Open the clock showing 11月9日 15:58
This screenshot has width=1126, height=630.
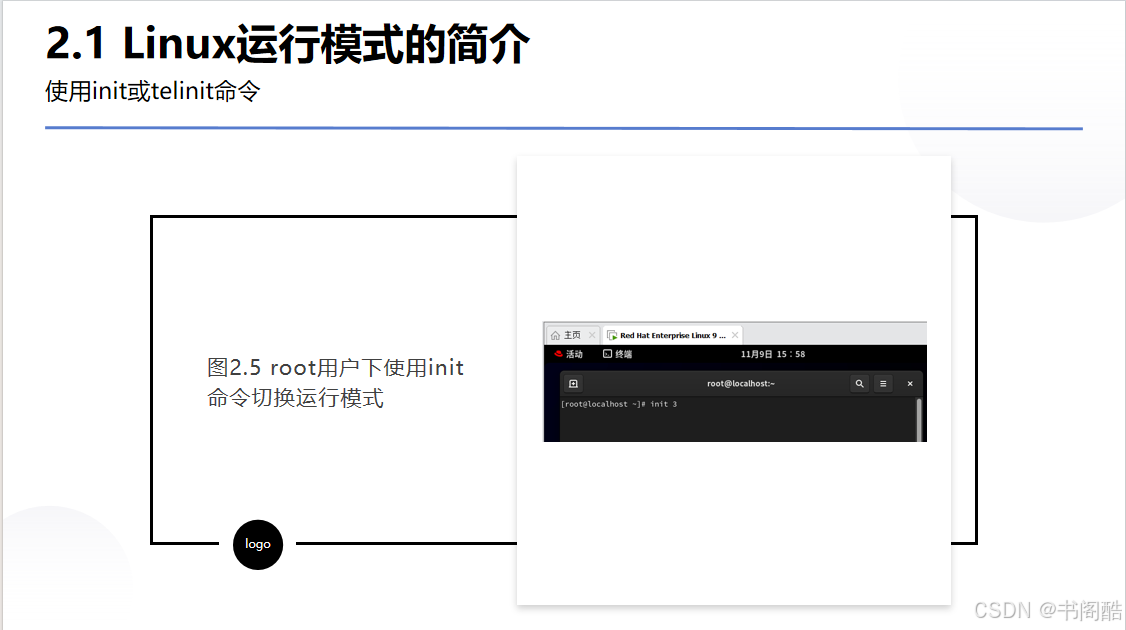tap(773, 354)
